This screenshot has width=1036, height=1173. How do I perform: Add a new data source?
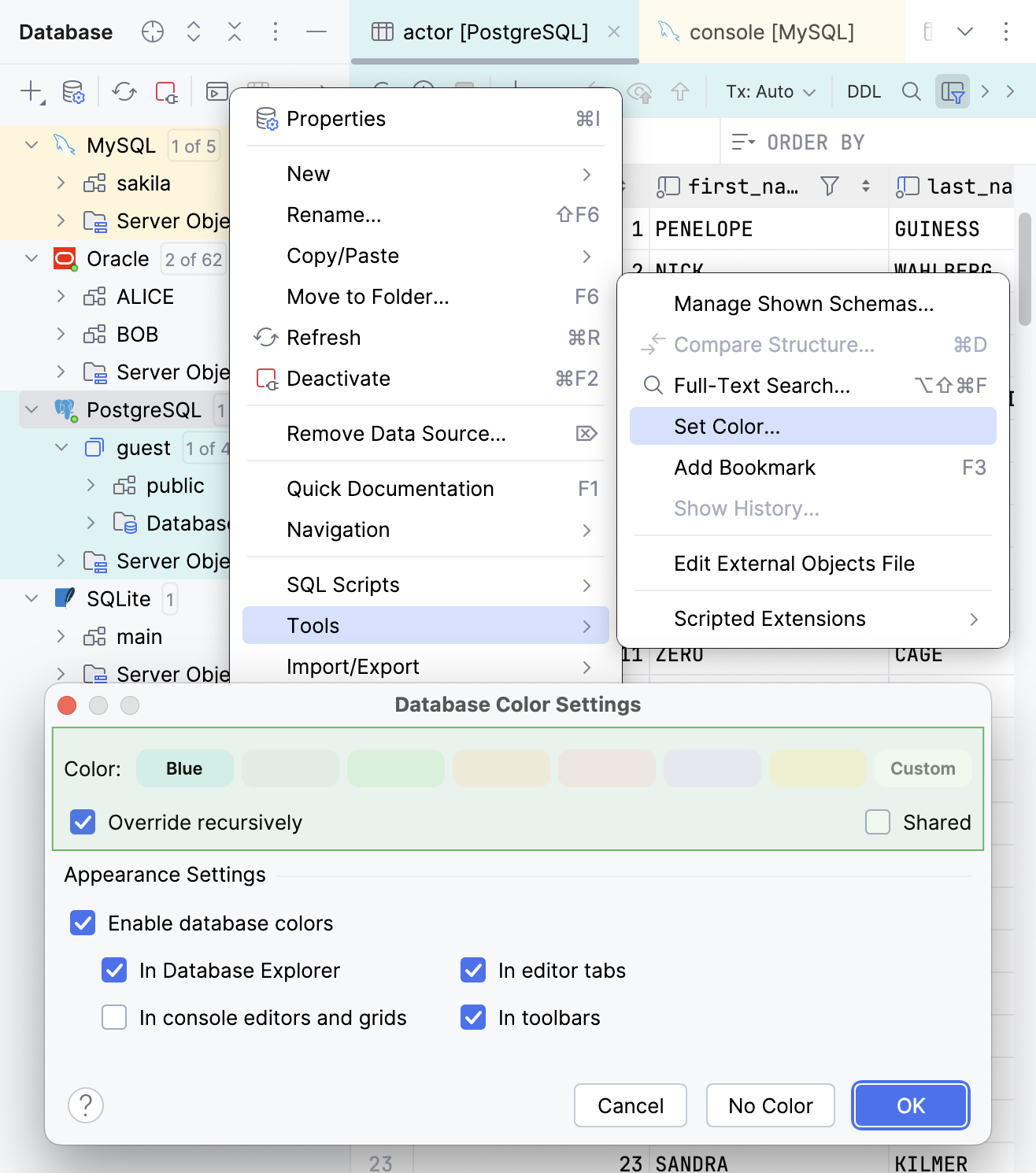click(30, 92)
